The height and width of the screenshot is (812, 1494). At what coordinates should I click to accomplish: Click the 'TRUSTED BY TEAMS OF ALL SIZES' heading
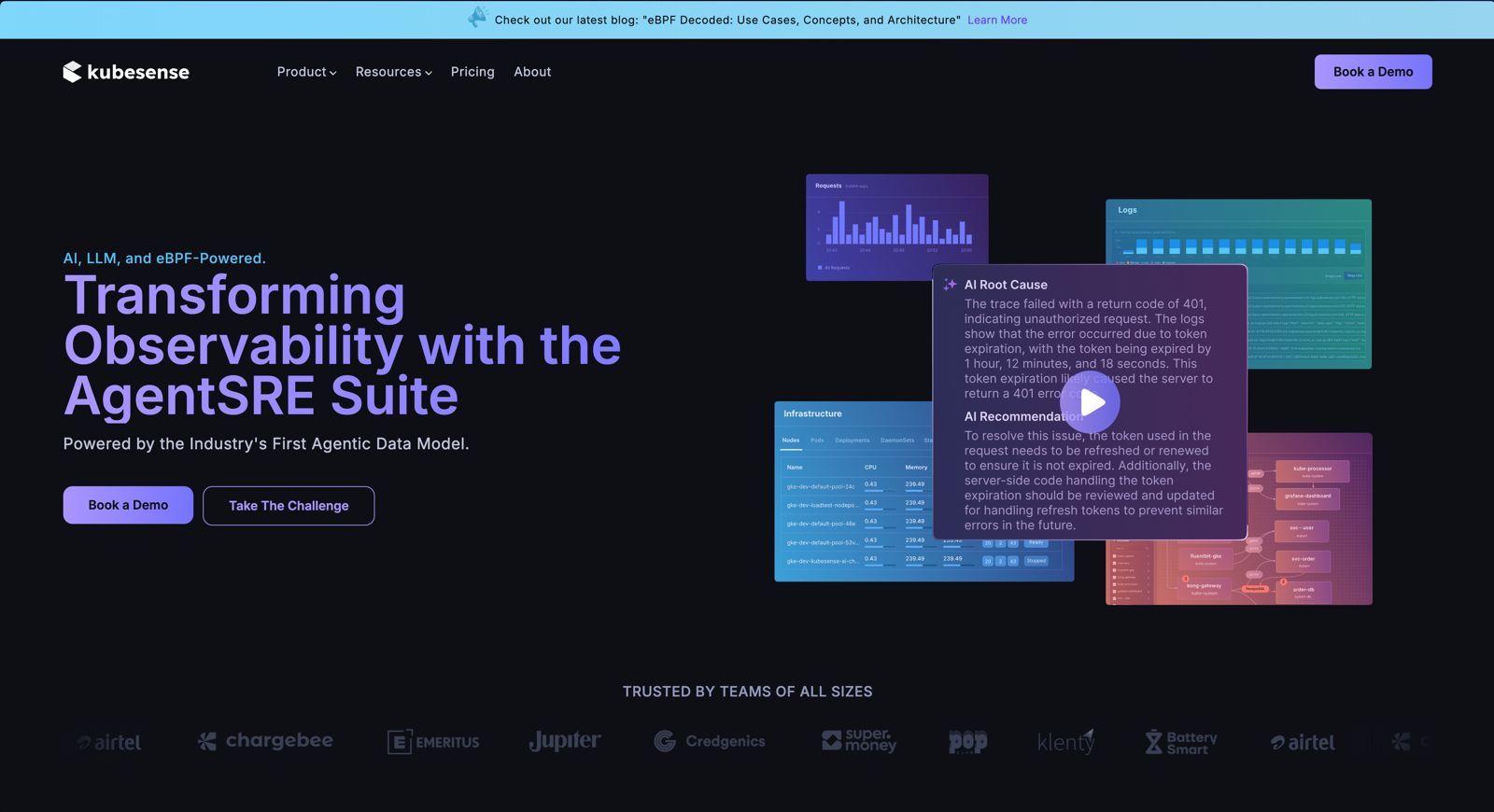747,692
